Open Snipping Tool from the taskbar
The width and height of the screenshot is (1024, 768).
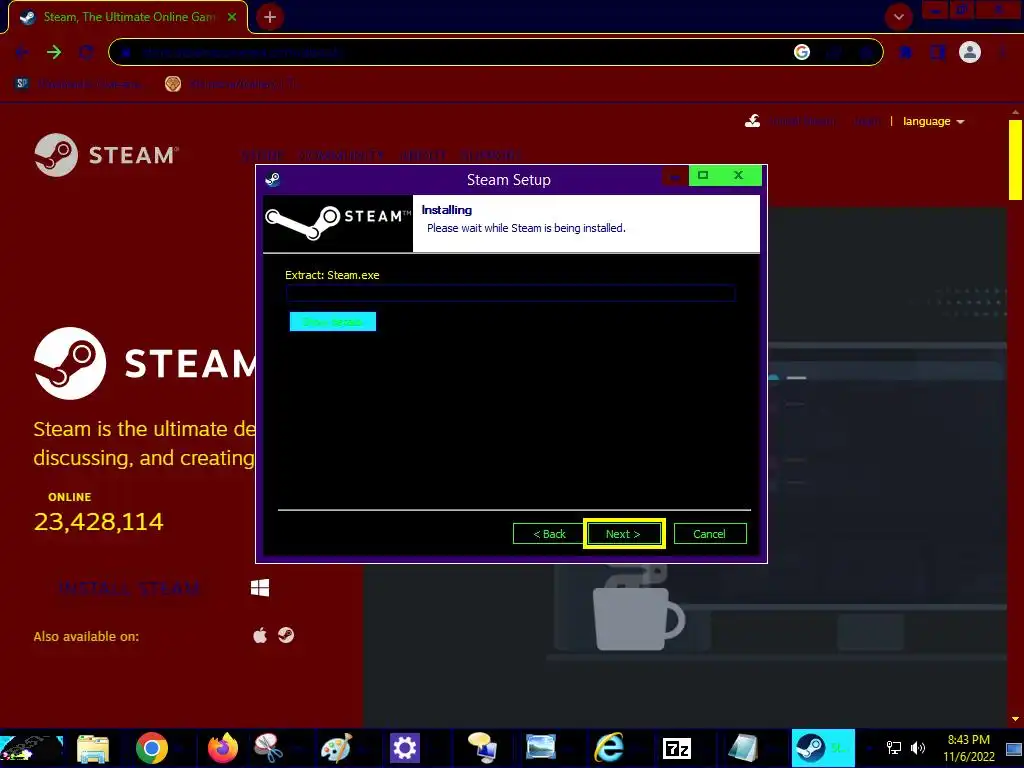[268, 748]
